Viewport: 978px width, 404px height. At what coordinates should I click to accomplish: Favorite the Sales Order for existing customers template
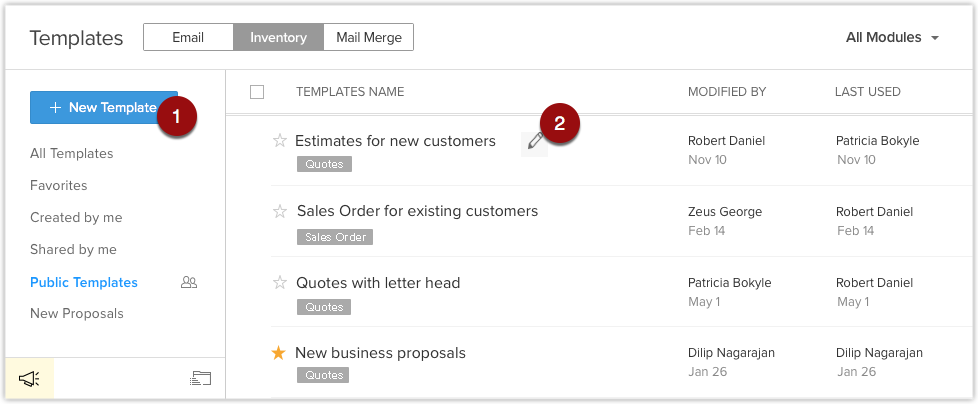click(x=279, y=211)
